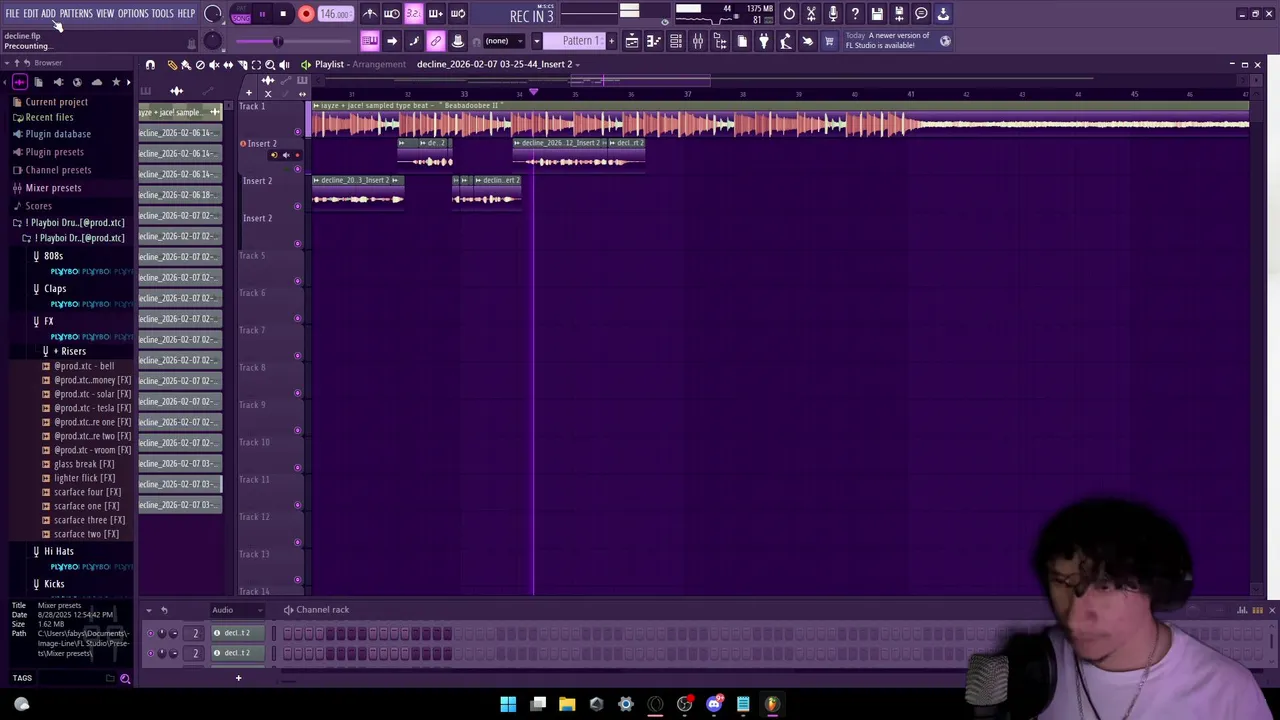Image resolution: width=1280 pixels, height=720 pixels.
Task: Toggle the 3.2.1 countdown before recording
Action: click(413, 14)
